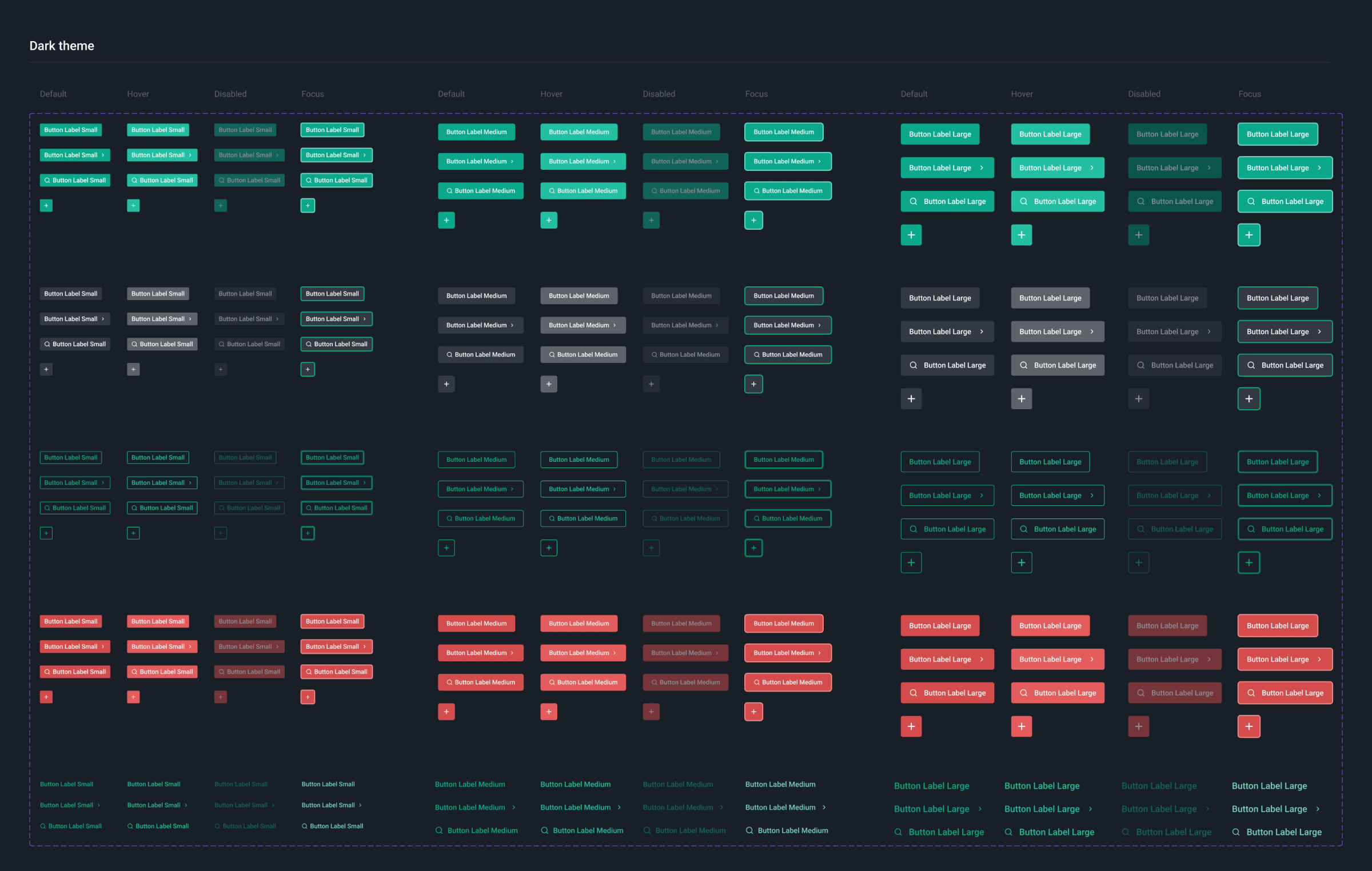This screenshot has width=1372, height=871.
Task: Click outlined Button Label Small with search icon under Default
Action: click(75, 508)
